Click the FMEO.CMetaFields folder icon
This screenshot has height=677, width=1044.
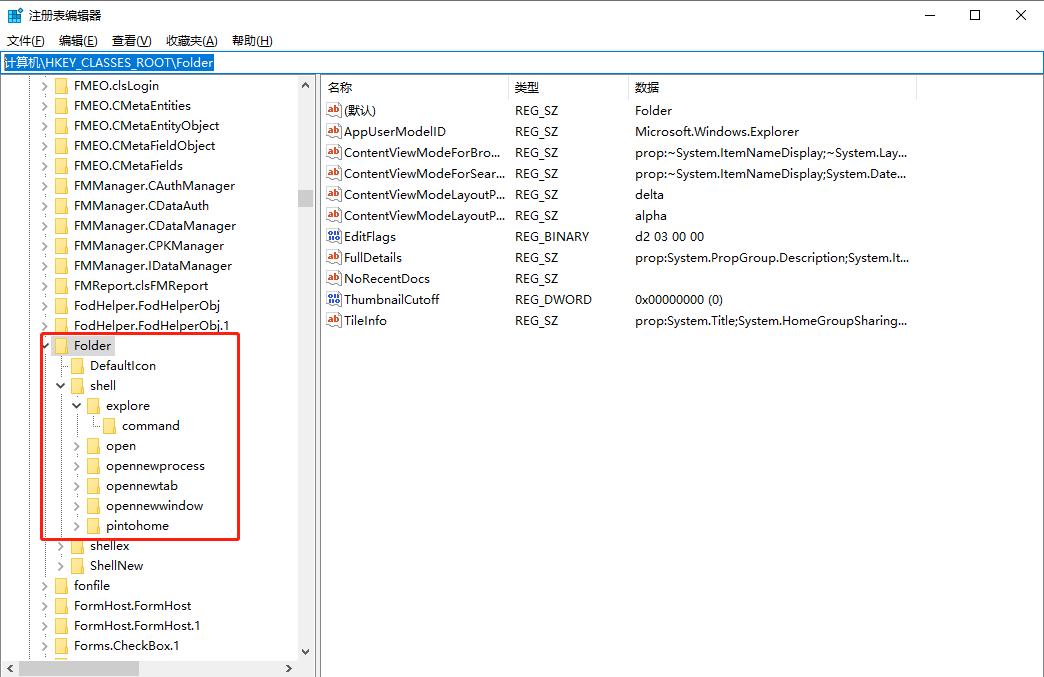pos(61,166)
